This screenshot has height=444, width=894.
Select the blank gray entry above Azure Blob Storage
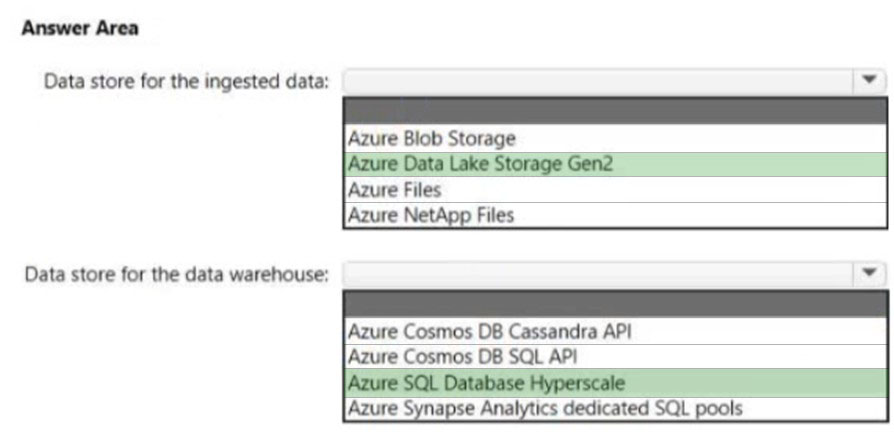coord(615,111)
